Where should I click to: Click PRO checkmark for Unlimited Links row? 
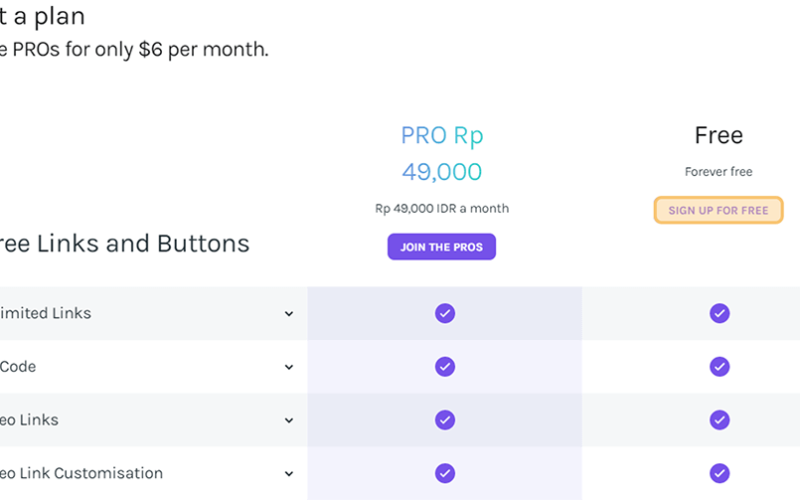444,313
